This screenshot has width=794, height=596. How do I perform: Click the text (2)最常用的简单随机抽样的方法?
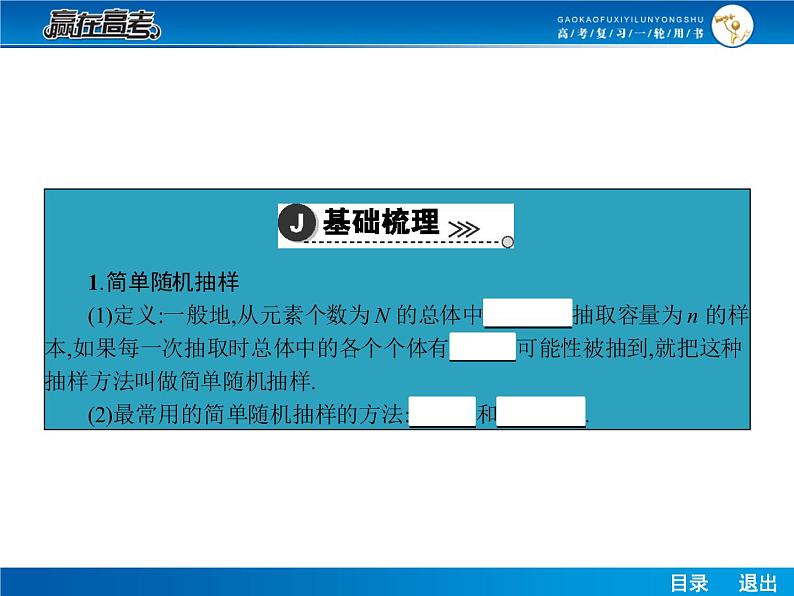click(x=247, y=414)
